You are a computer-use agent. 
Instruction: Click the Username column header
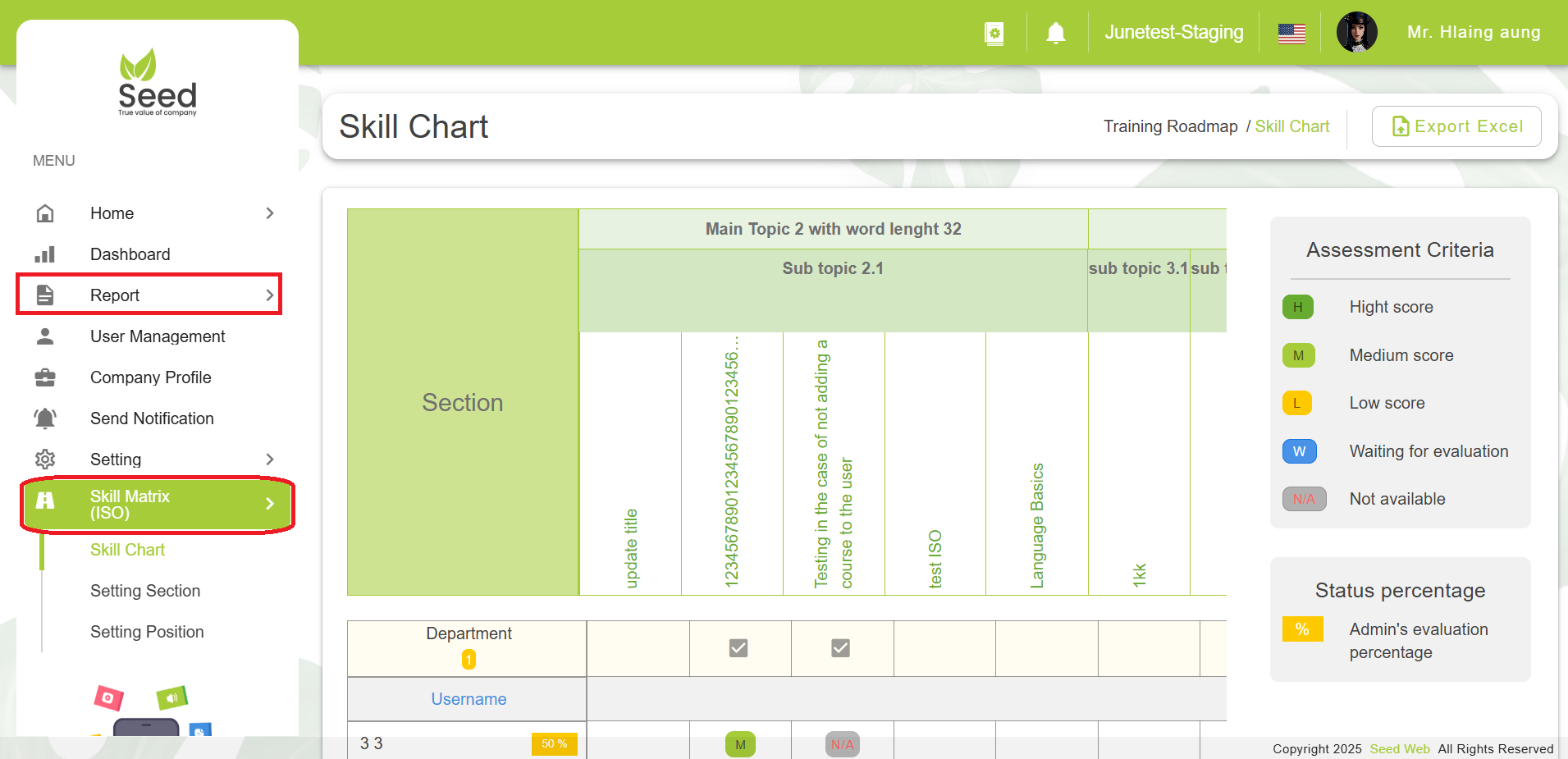469,699
